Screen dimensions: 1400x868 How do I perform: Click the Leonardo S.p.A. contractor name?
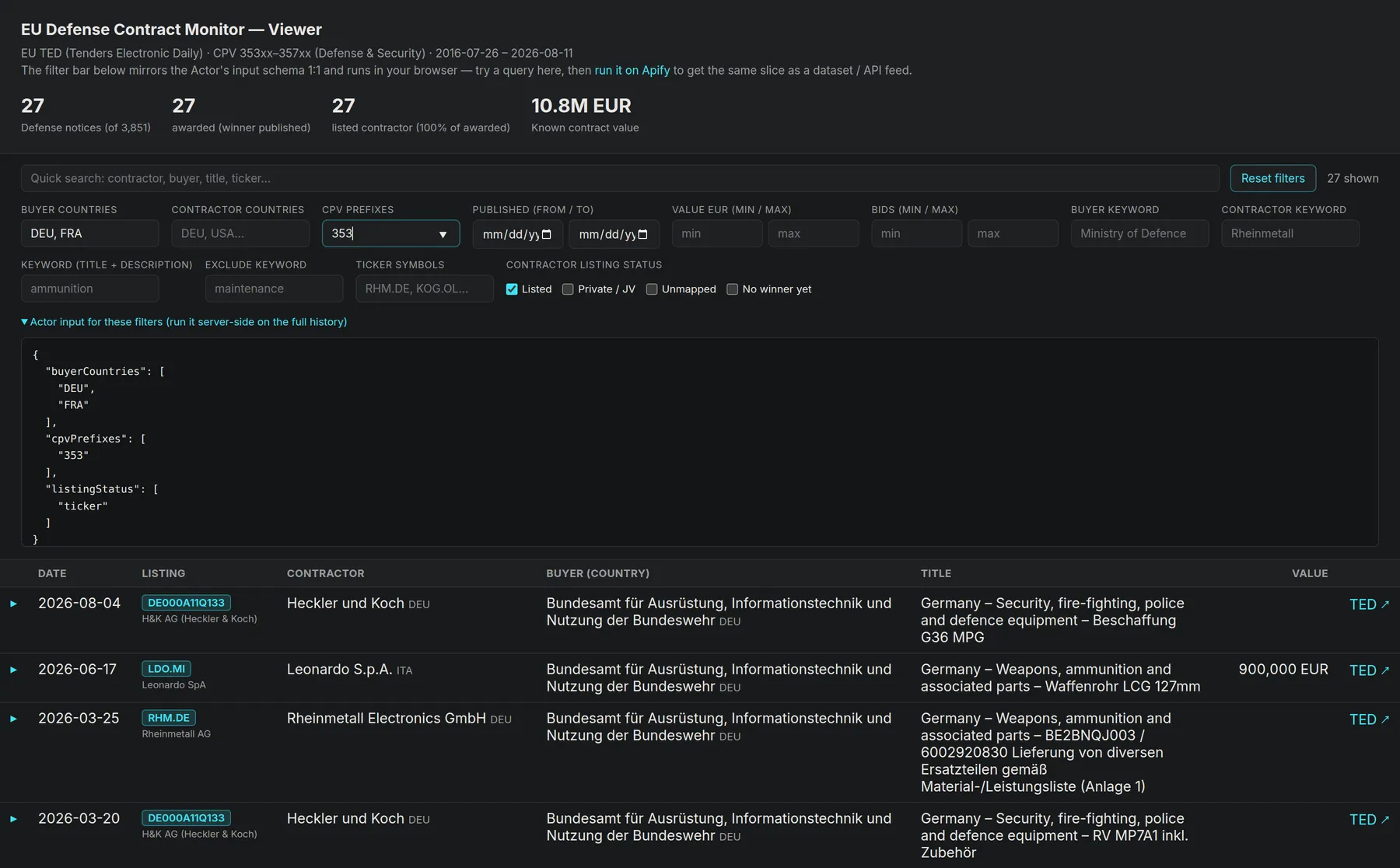(339, 670)
